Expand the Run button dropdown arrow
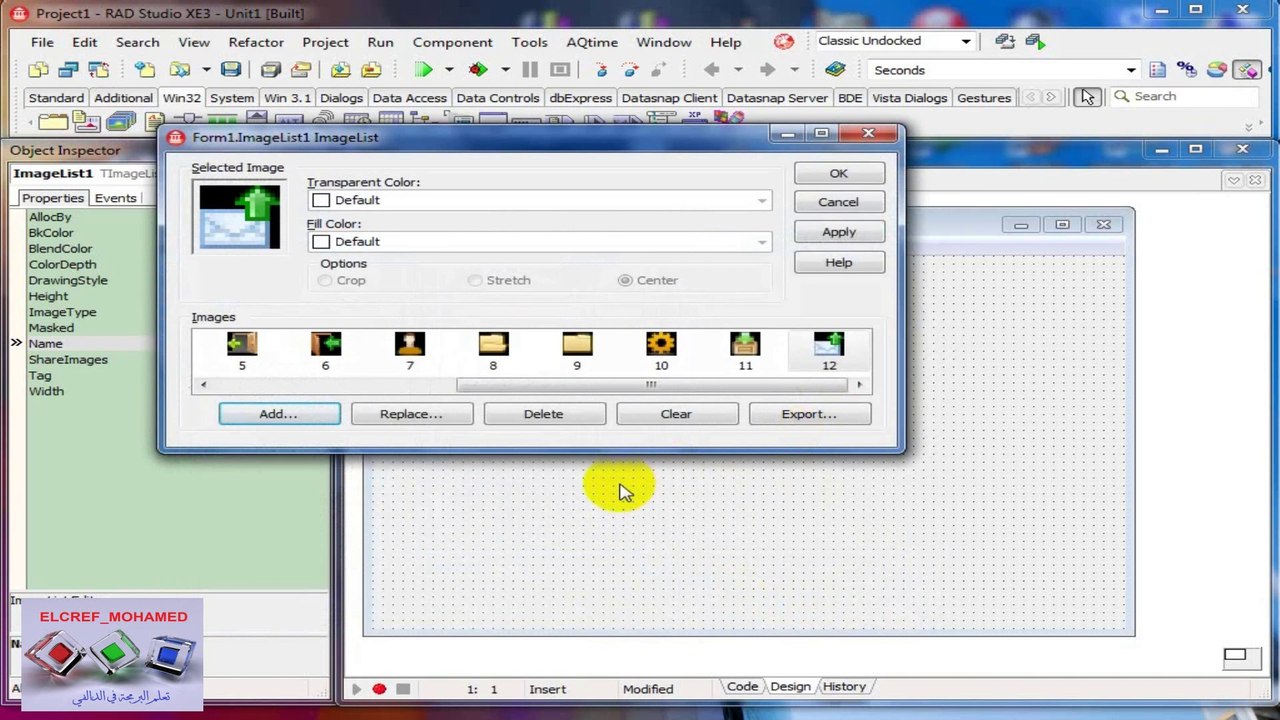1280x720 pixels. (449, 70)
